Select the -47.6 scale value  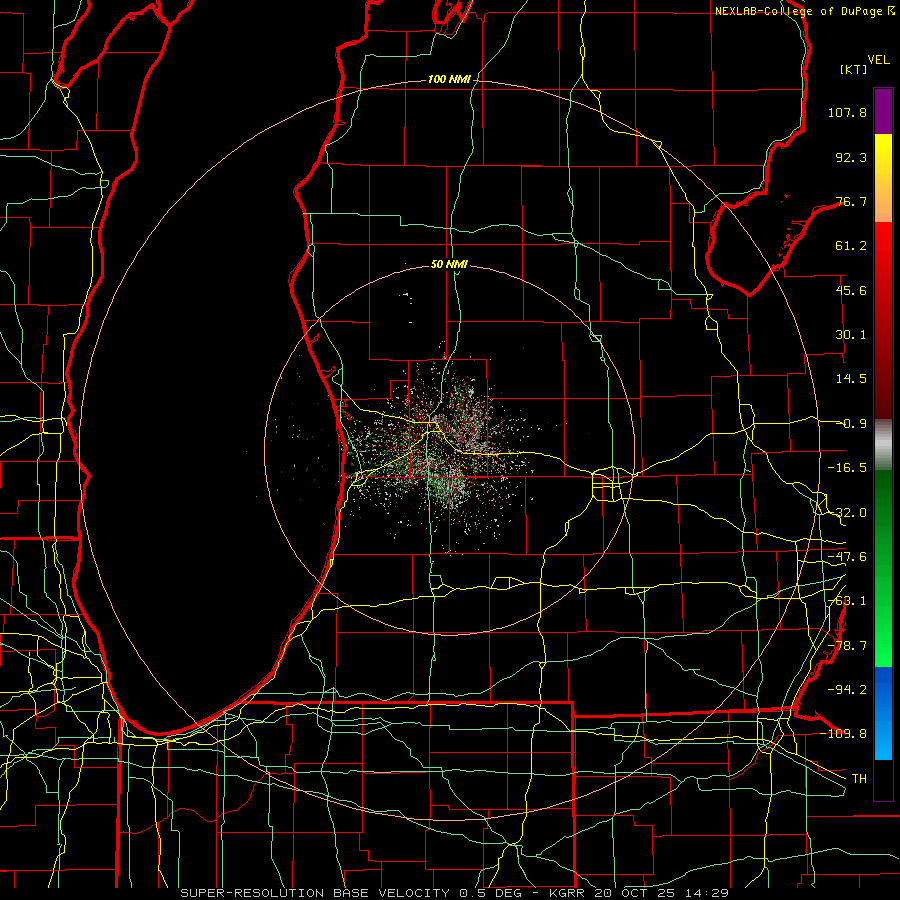(847, 557)
